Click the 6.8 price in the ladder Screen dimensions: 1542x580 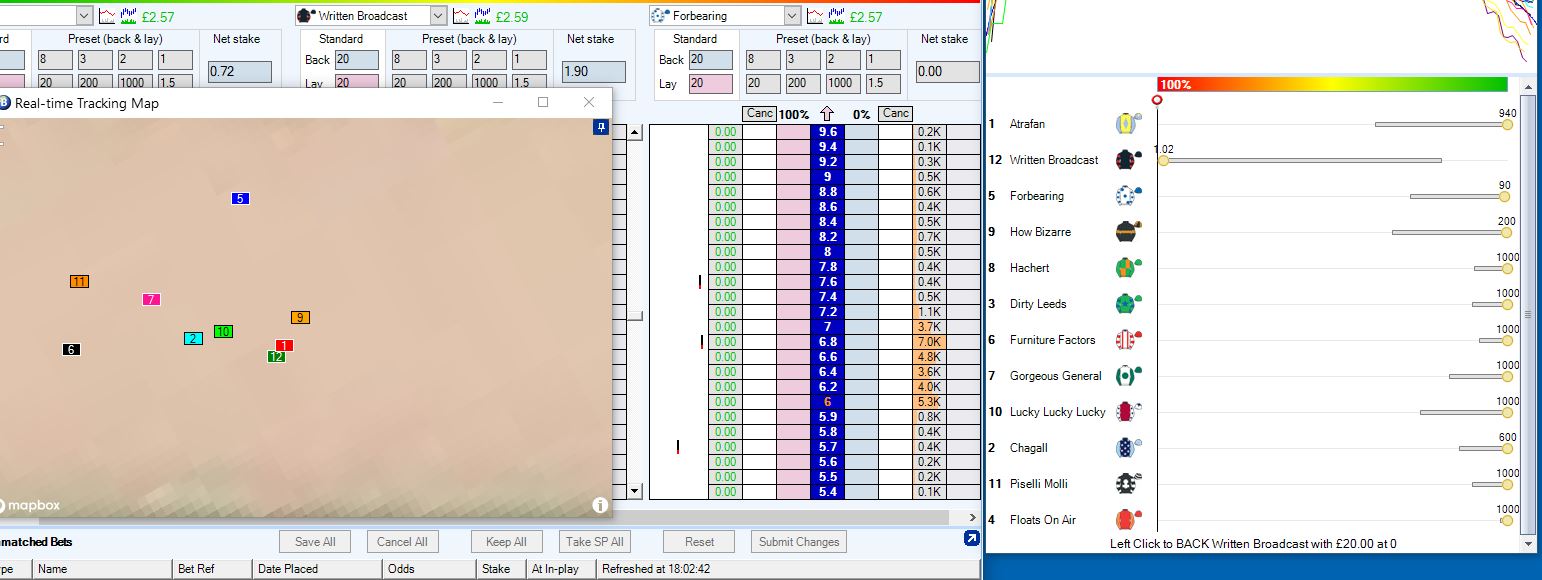point(827,342)
